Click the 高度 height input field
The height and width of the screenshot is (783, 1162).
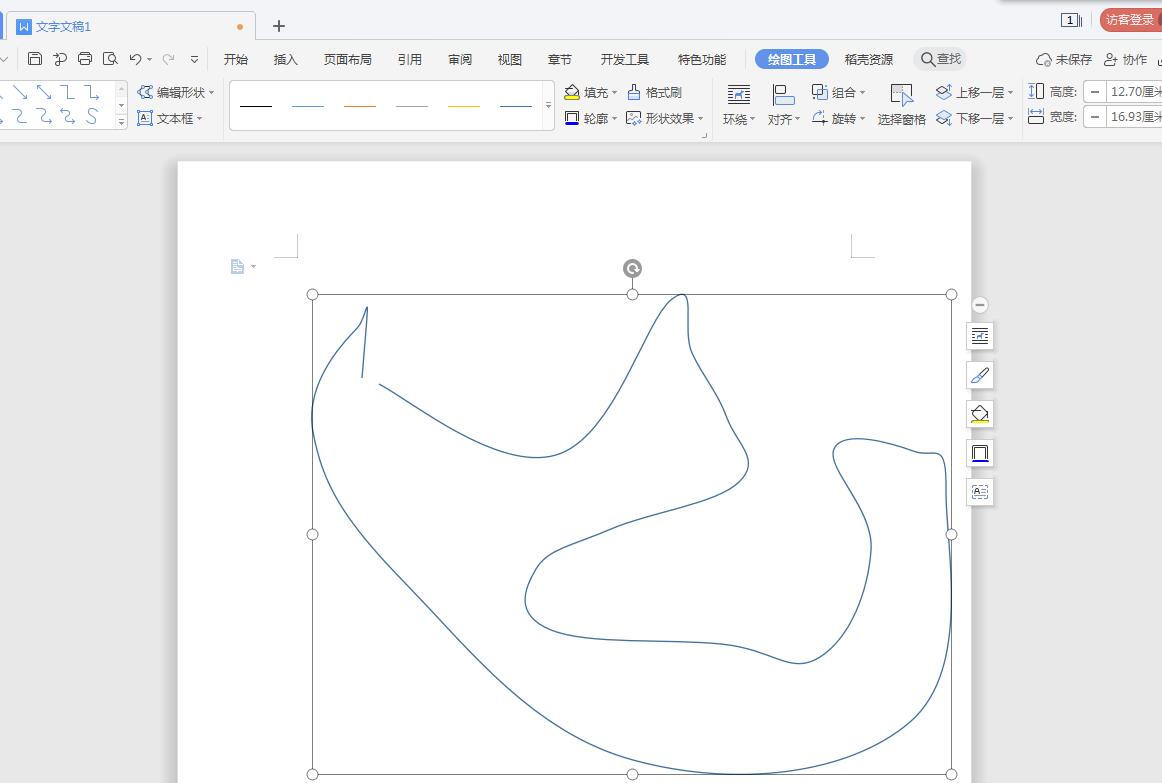click(1134, 92)
